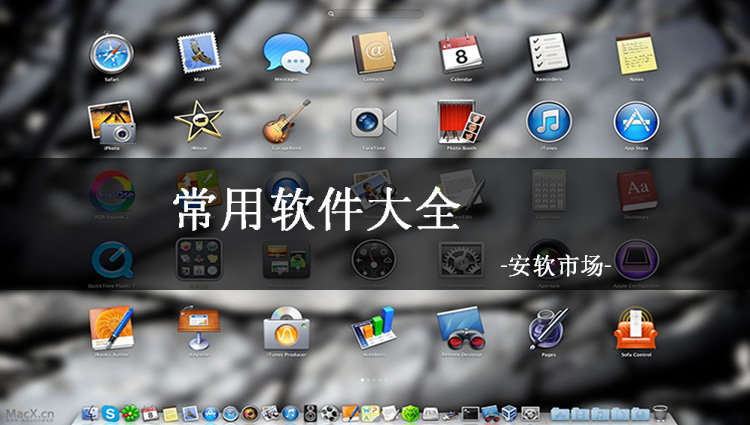750x425 pixels.
Task: Launch the Mail app in Launchpad
Action: point(199,53)
